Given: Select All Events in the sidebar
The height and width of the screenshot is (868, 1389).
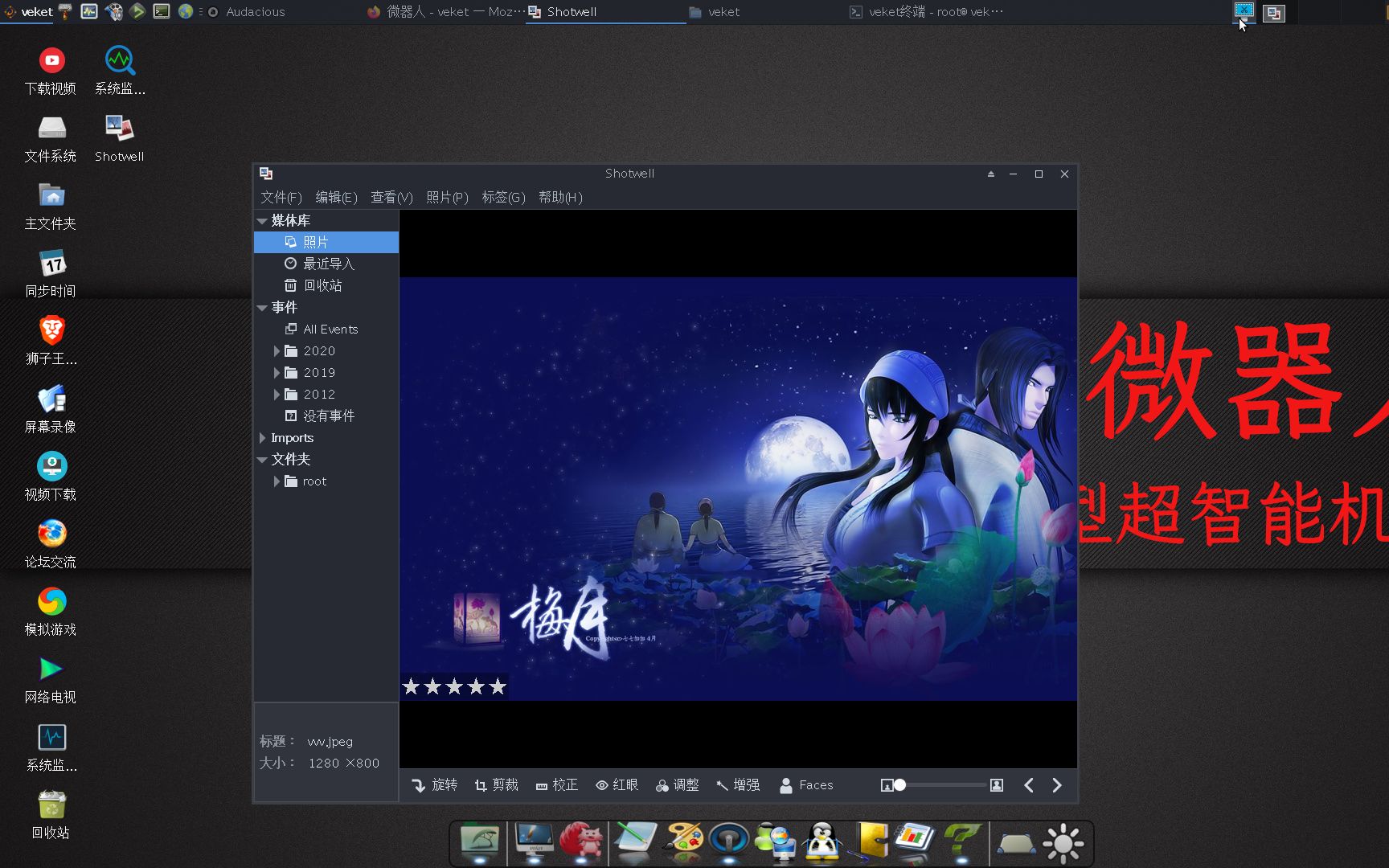Looking at the screenshot, I should 326,329.
